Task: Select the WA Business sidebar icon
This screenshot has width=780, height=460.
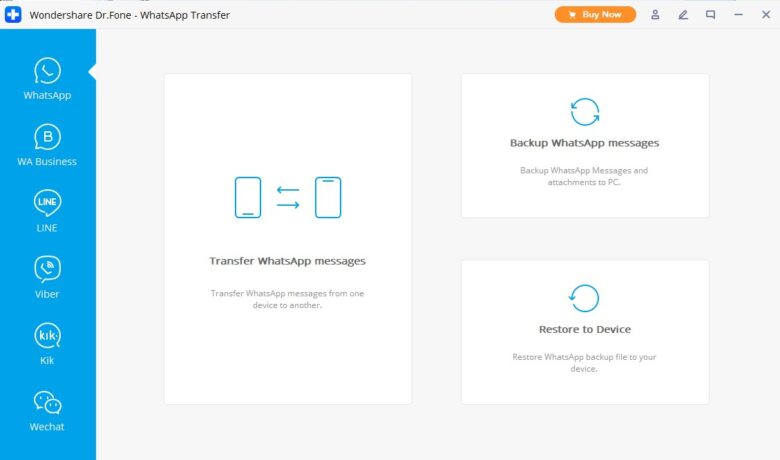Action: (47, 145)
